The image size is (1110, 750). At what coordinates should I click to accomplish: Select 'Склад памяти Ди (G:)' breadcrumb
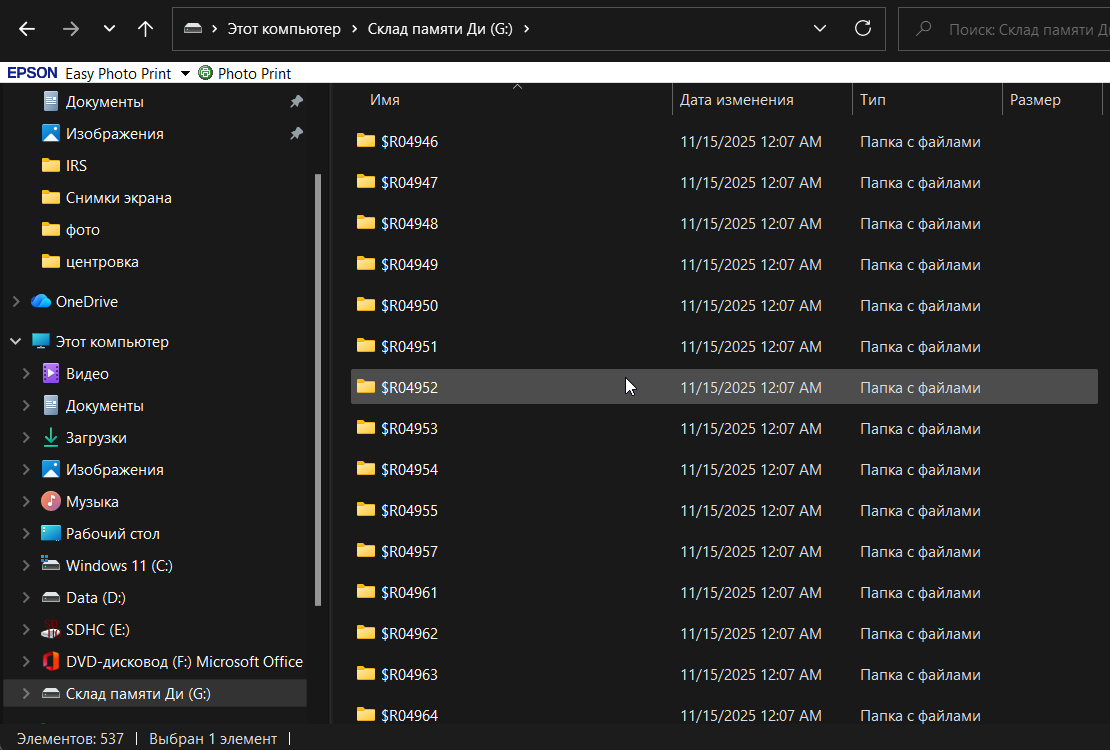(x=440, y=29)
